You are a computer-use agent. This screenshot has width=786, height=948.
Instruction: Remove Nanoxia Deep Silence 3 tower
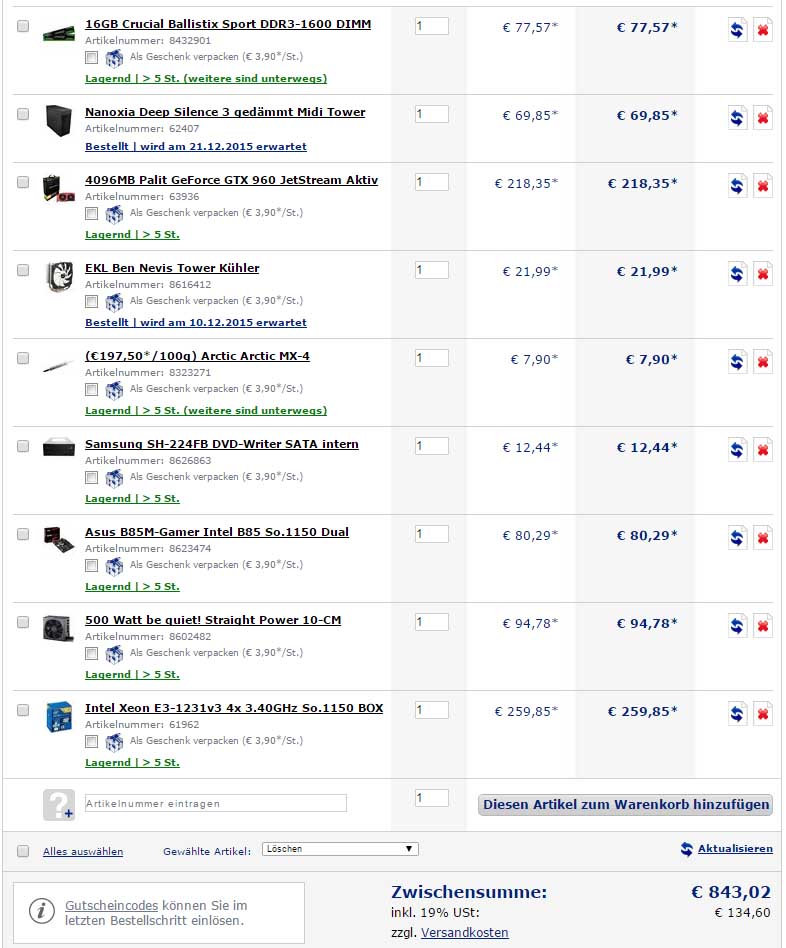763,117
